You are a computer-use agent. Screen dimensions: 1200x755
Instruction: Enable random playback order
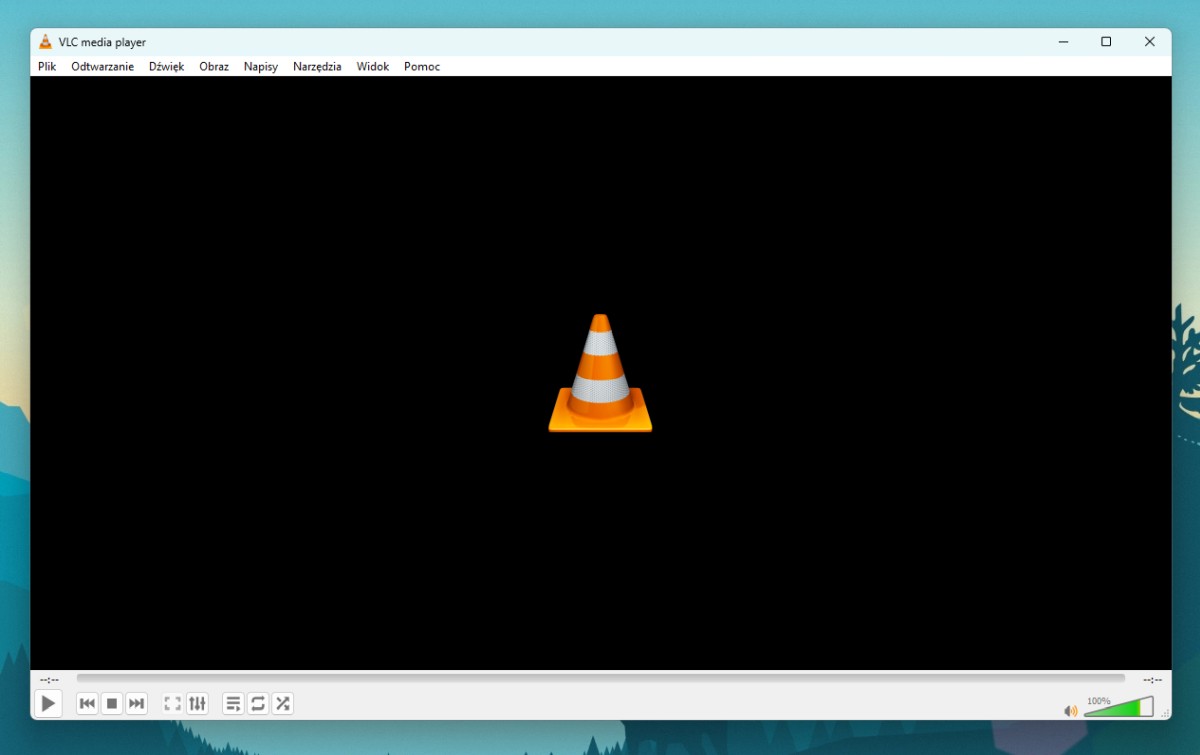[282, 703]
